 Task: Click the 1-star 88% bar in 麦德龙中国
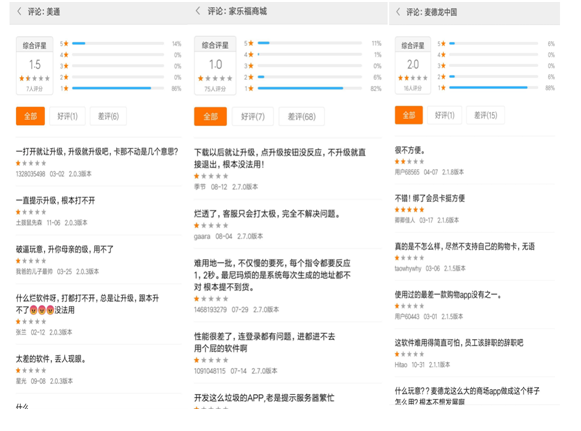[x=493, y=88]
